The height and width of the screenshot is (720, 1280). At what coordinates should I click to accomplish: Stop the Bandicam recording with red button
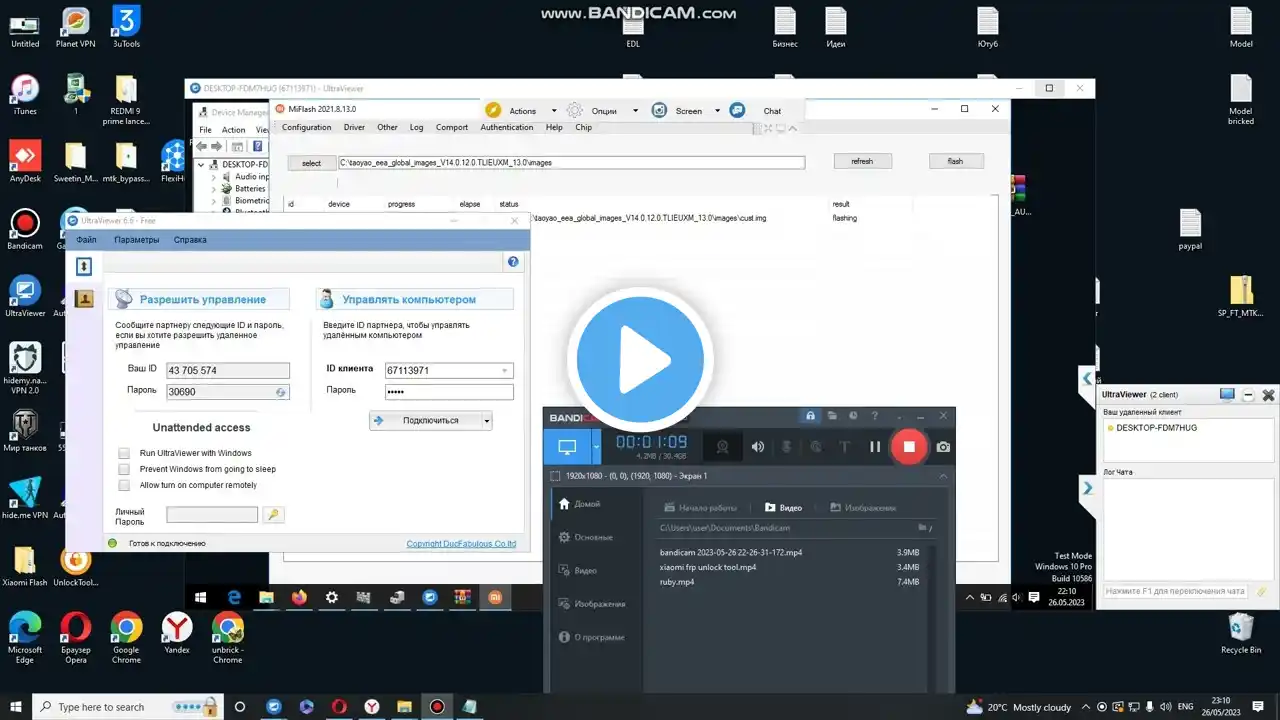(909, 447)
